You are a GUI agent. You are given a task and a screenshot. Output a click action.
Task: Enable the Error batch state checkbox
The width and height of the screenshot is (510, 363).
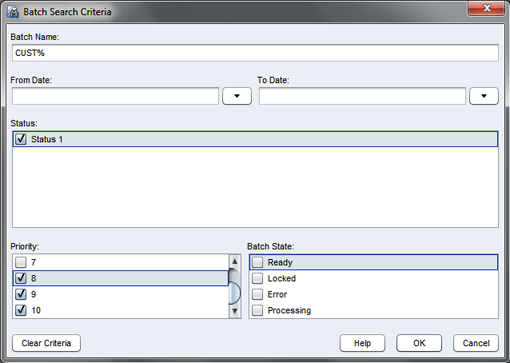257,294
